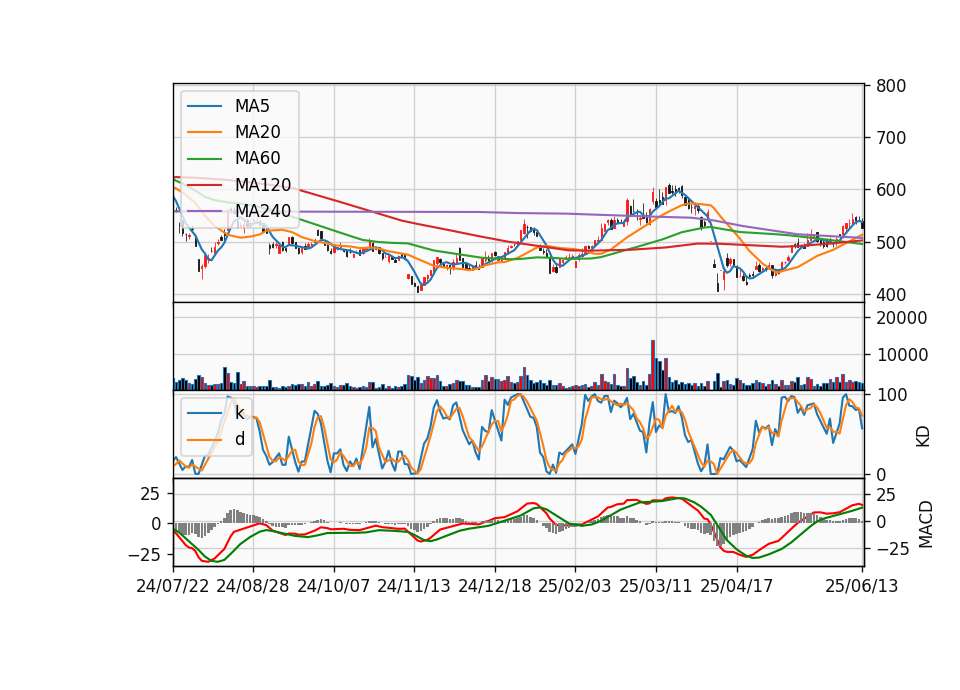This screenshot has width=960, height=690.
Task: Click the 25/02/03 date axis label
Action: pos(575,586)
